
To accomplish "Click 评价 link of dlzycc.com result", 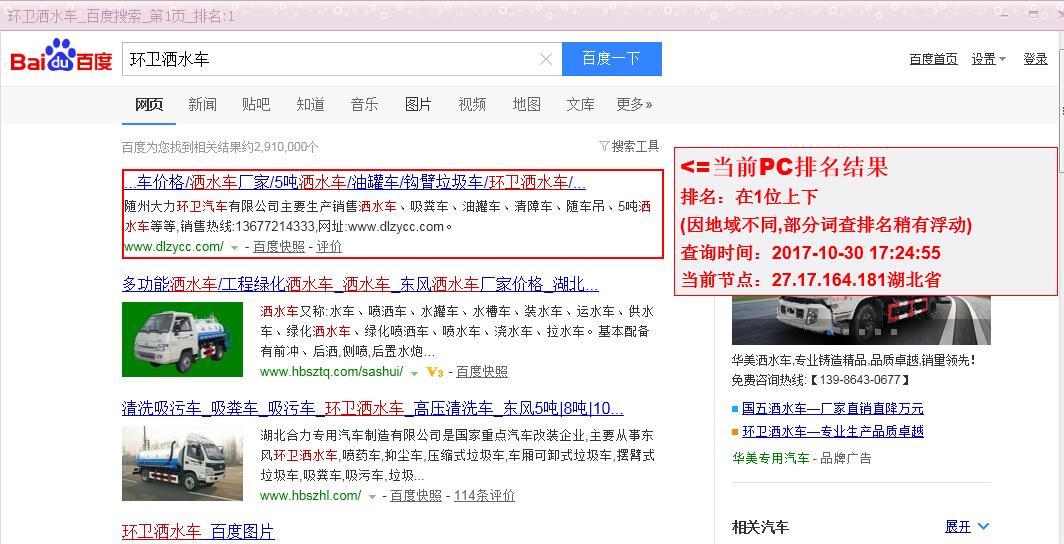I will [x=329, y=247].
